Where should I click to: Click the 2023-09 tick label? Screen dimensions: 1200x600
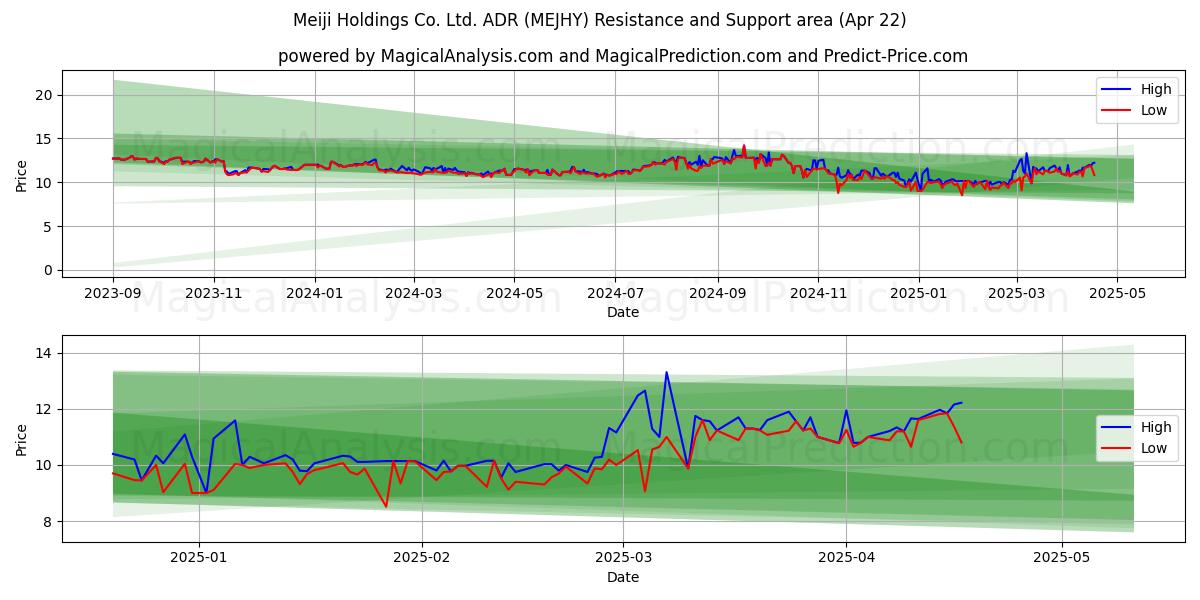(113, 293)
